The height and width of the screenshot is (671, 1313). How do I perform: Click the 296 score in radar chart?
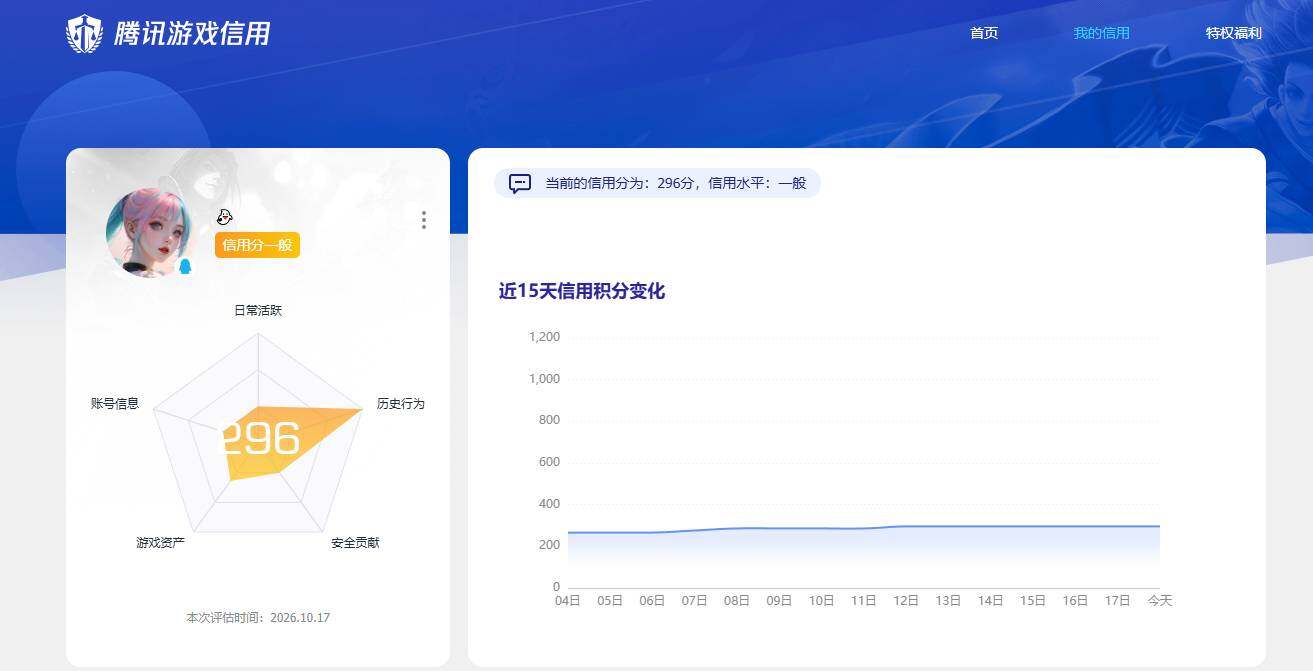260,439
